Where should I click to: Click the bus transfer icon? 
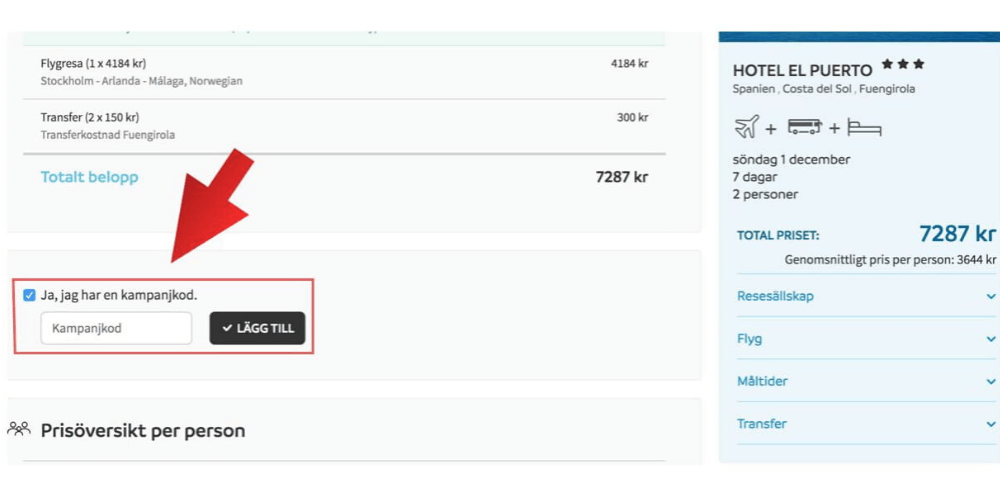(x=804, y=127)
